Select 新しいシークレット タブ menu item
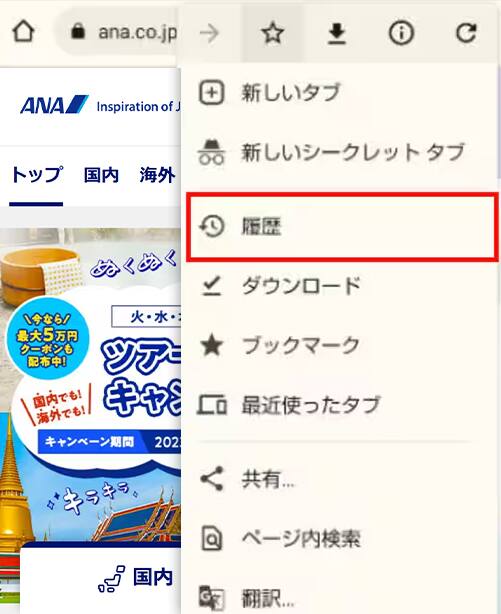 340,152
